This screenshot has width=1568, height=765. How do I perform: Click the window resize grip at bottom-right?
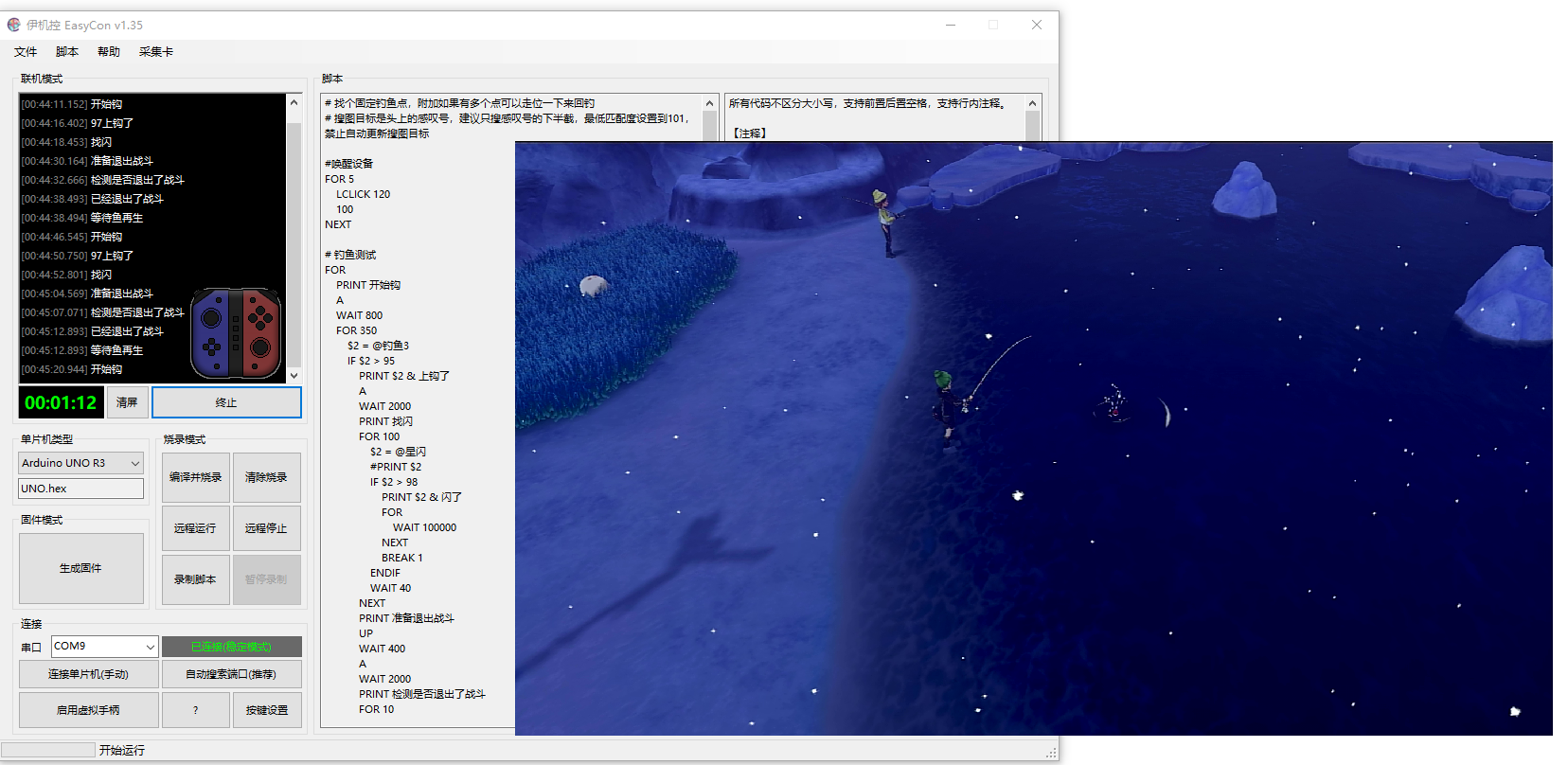(1051, 753)
